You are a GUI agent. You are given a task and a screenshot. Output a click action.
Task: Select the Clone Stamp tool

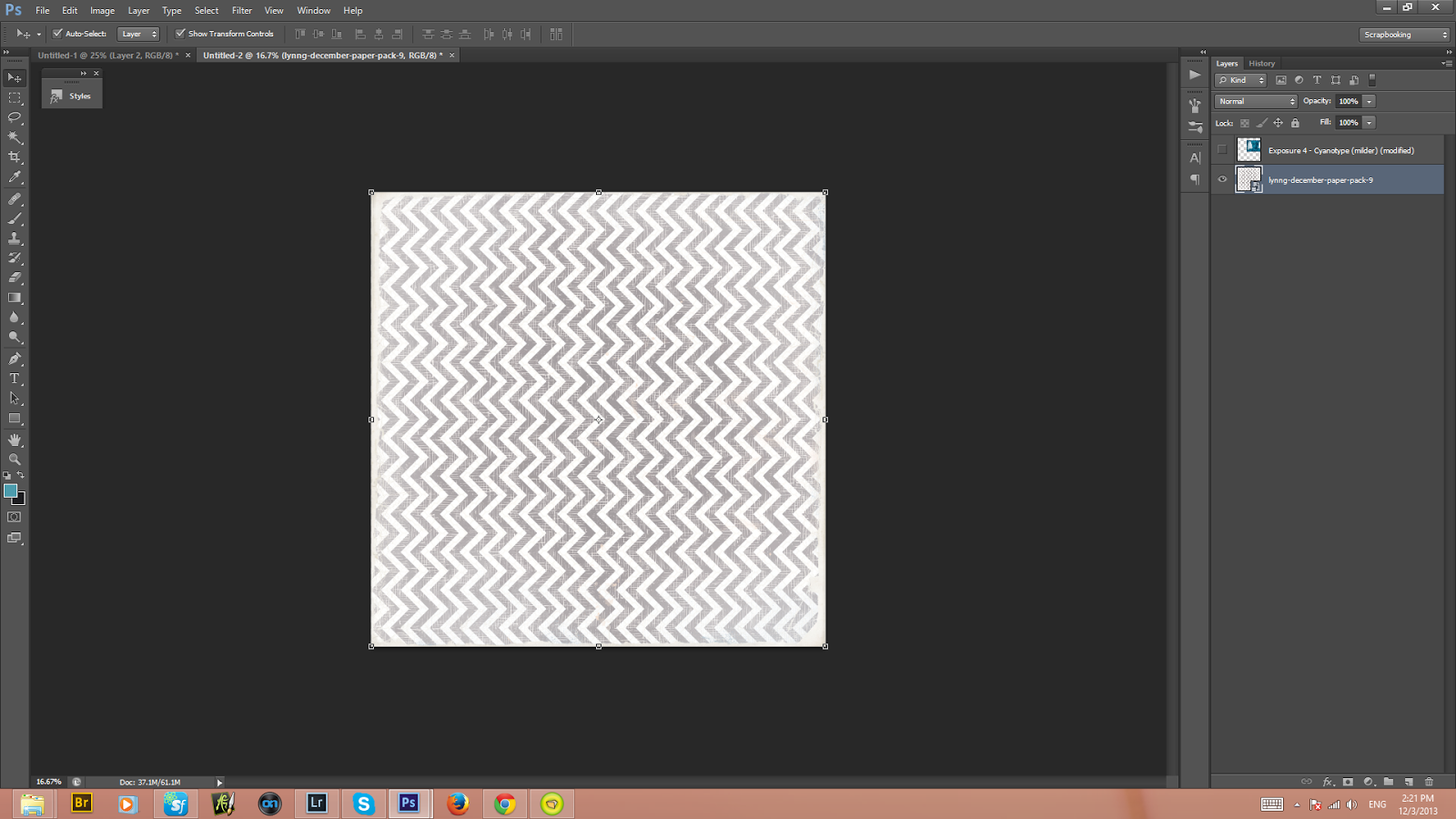tap(15, 238)
